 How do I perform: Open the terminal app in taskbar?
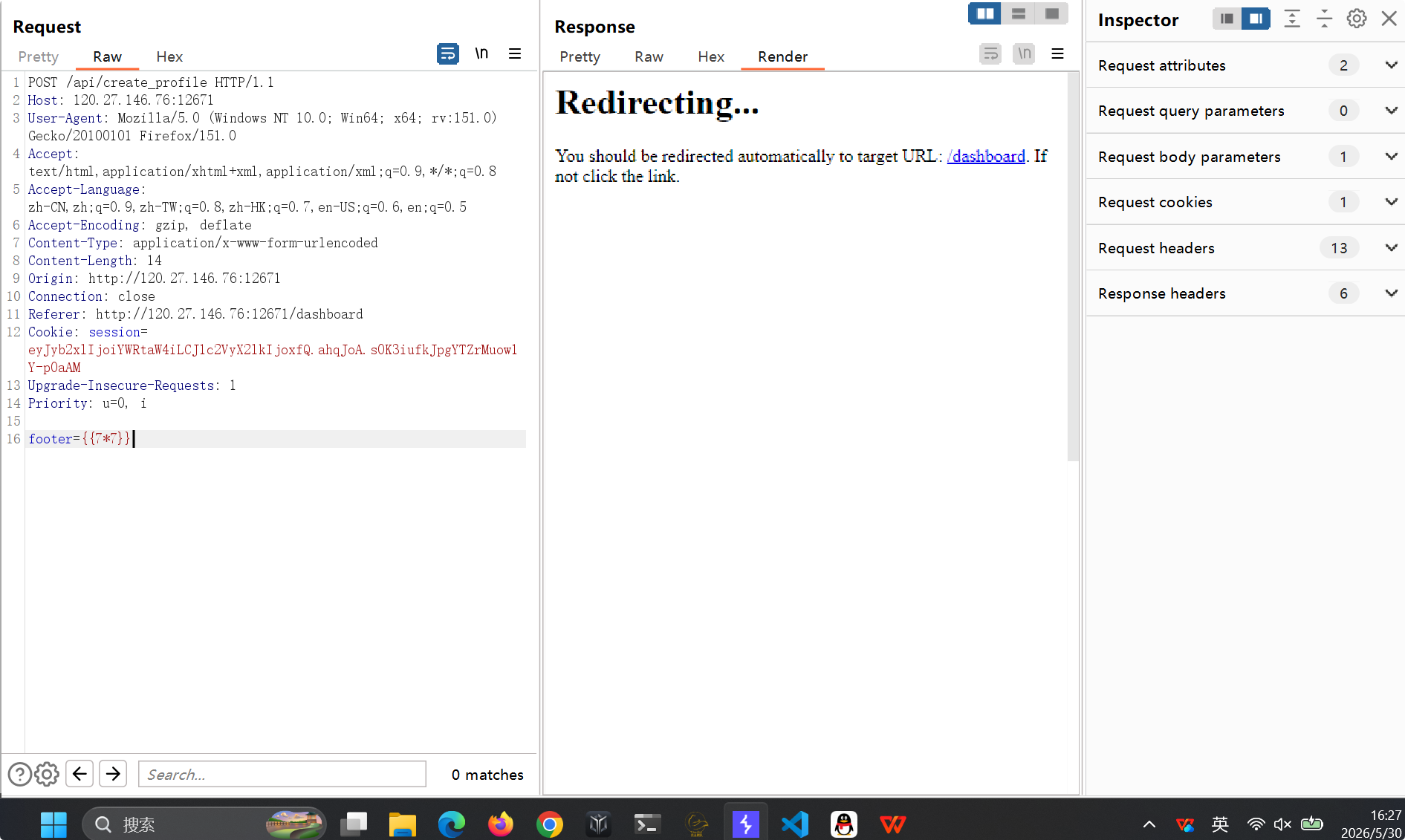click(x=647, y=824)
